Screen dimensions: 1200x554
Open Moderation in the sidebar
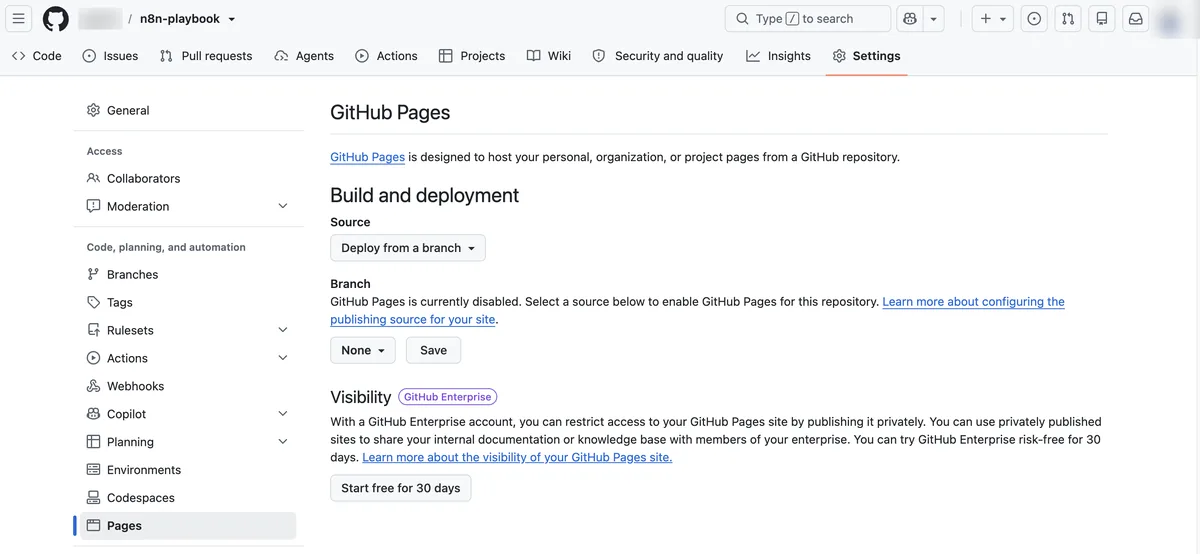point(188,206)
